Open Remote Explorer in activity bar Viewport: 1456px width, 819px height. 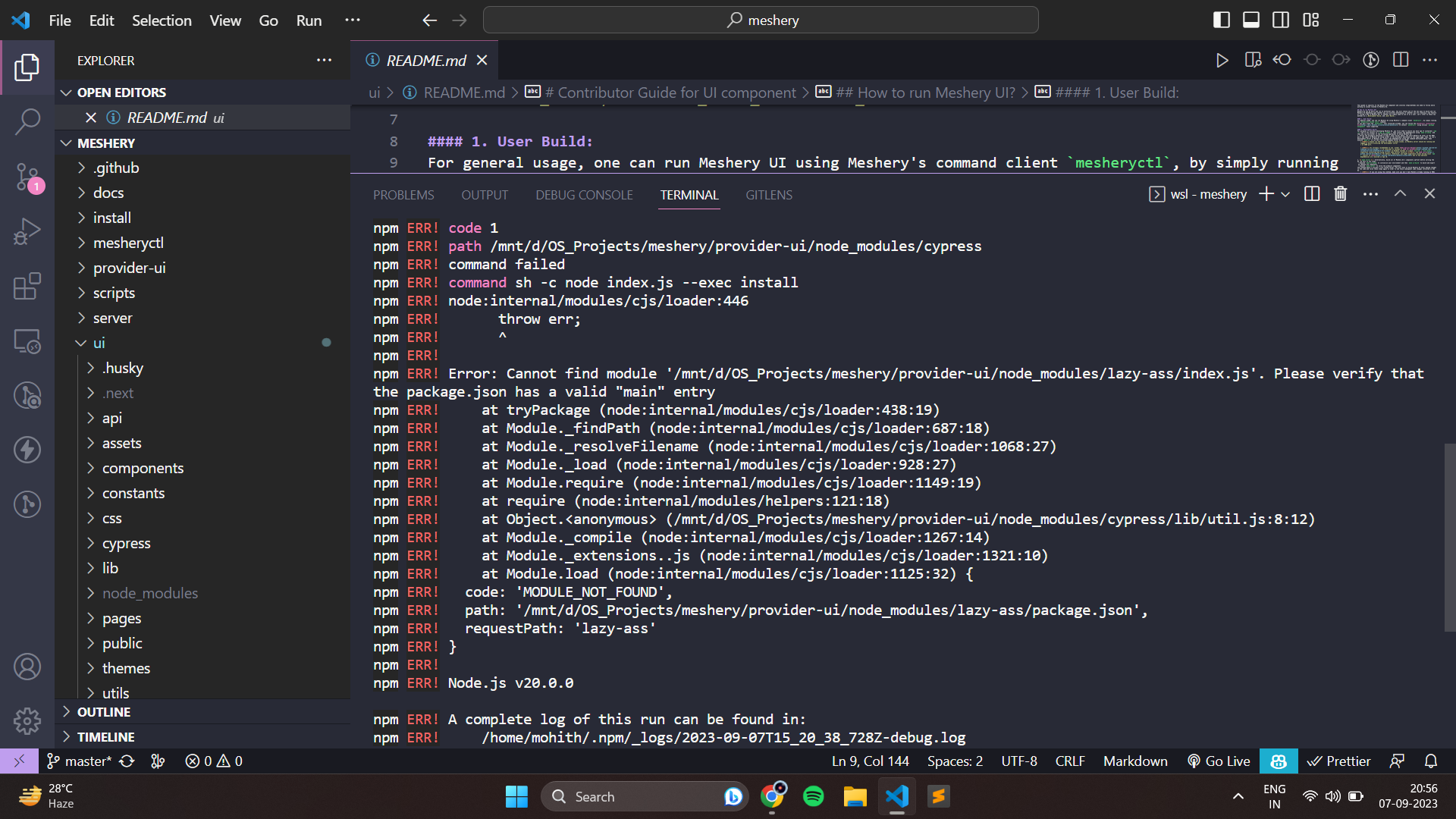point(27,341)
